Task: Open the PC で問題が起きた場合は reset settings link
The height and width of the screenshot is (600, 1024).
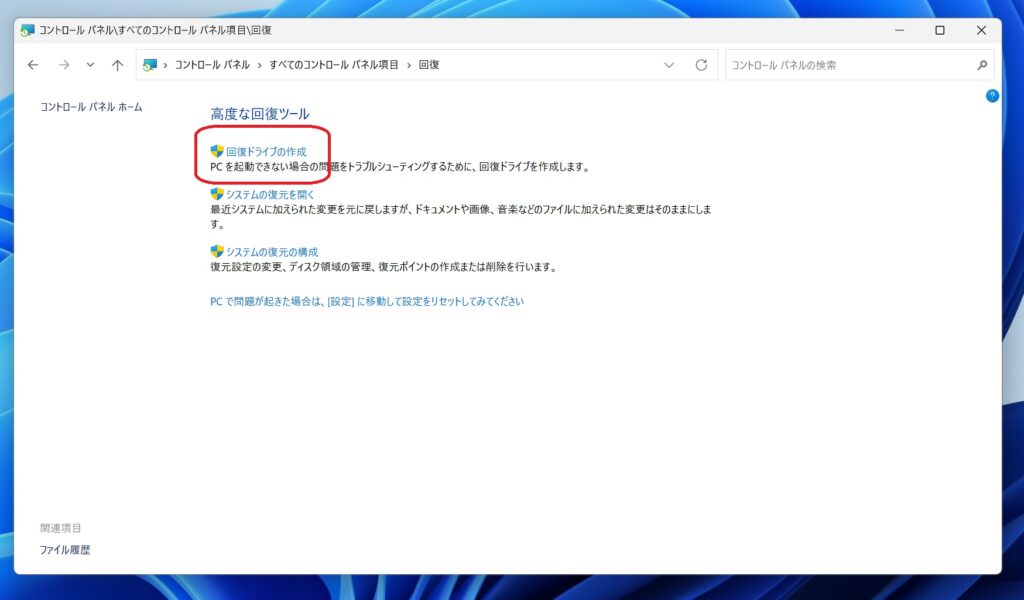Action: pos(367,301)
